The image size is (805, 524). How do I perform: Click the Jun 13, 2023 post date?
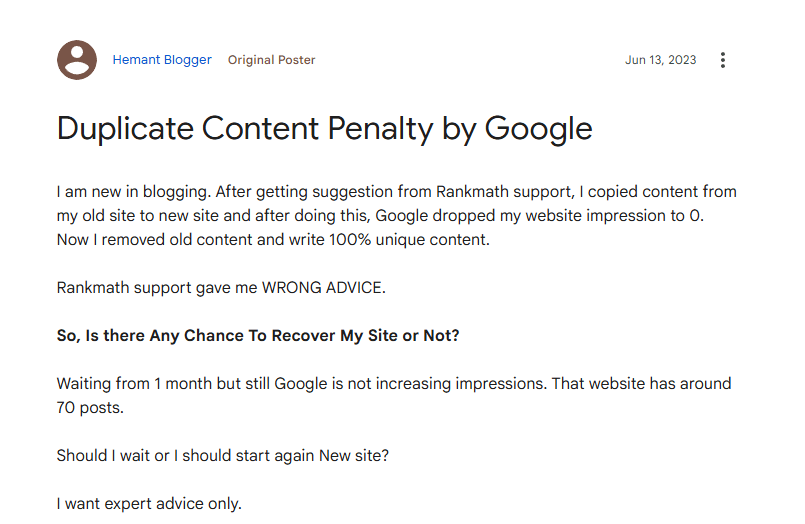(660, 60)
